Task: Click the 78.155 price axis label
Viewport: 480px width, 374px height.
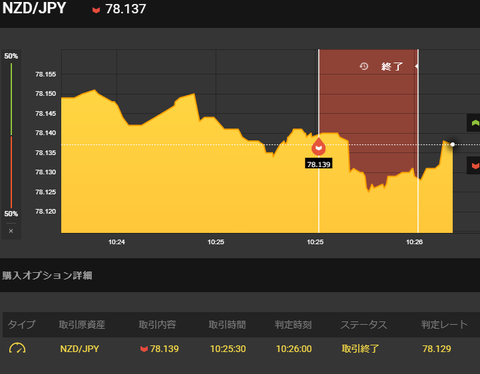Action: pyautogui.click(x=46, y=74)
